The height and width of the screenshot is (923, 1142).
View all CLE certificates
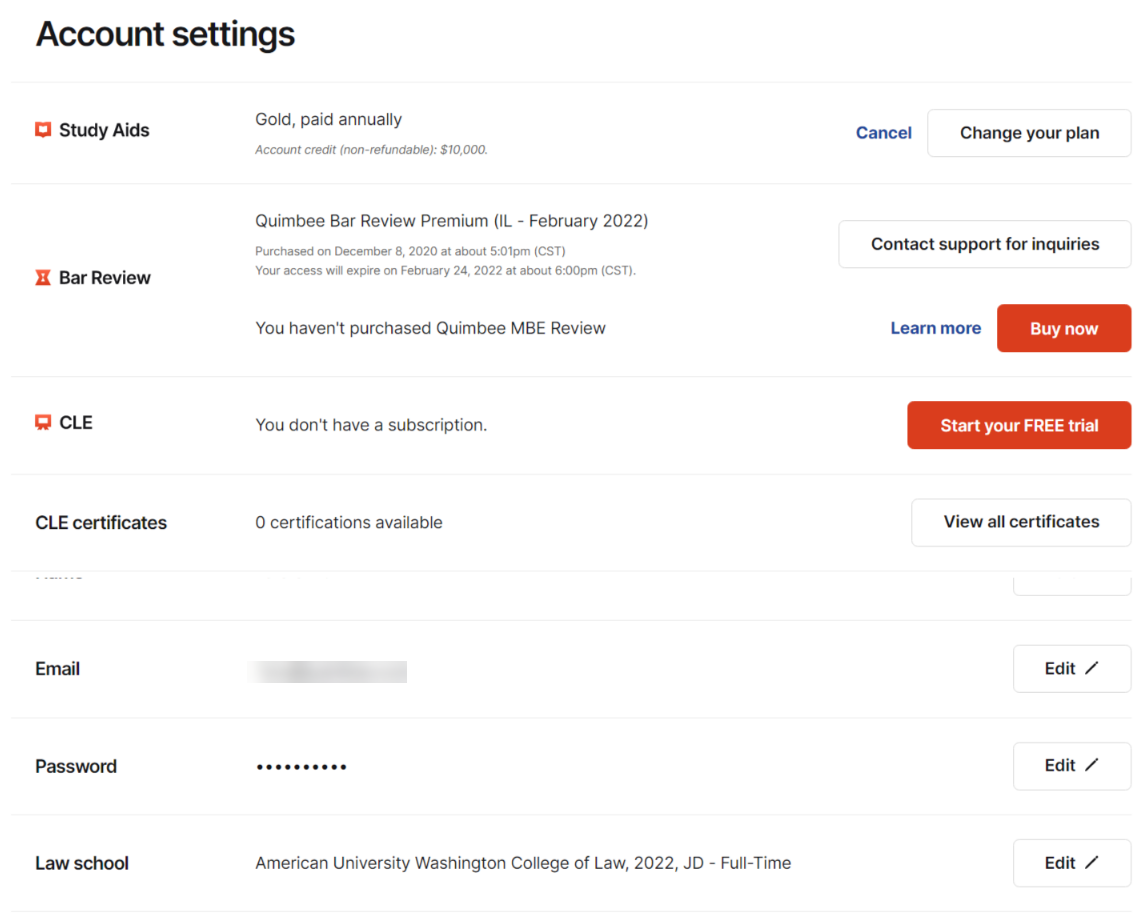pos(1021,522)
